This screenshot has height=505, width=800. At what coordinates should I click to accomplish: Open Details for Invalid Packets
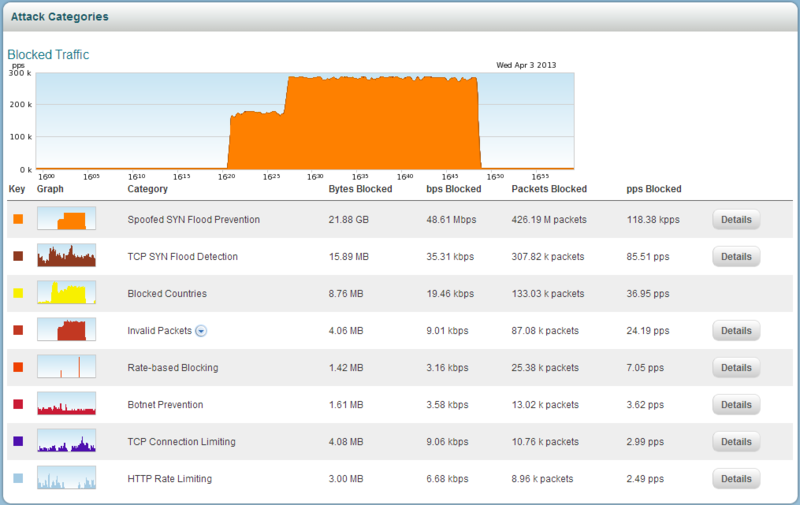(x=736, y=331)
